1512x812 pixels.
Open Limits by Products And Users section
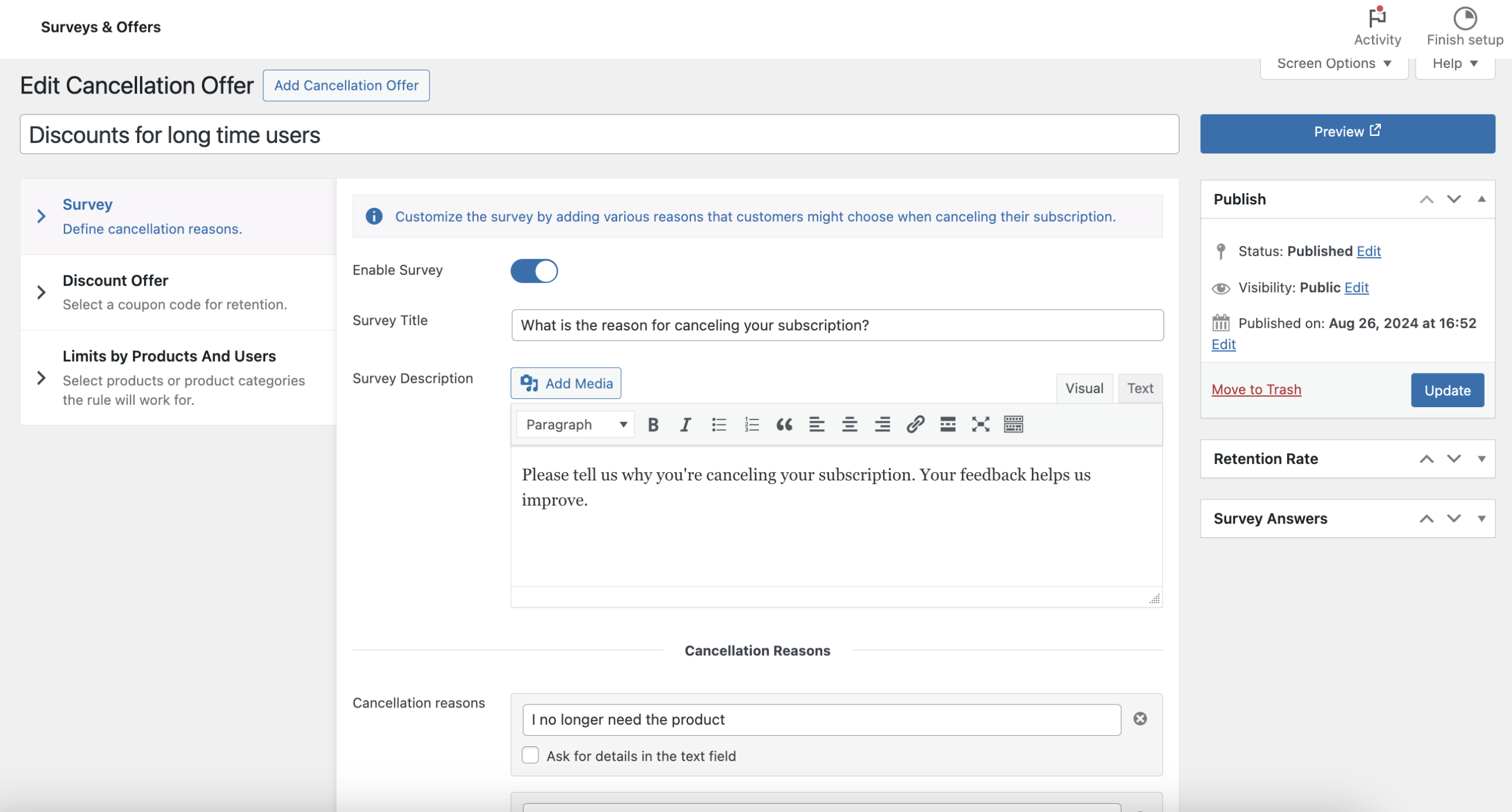click(178, 378)
